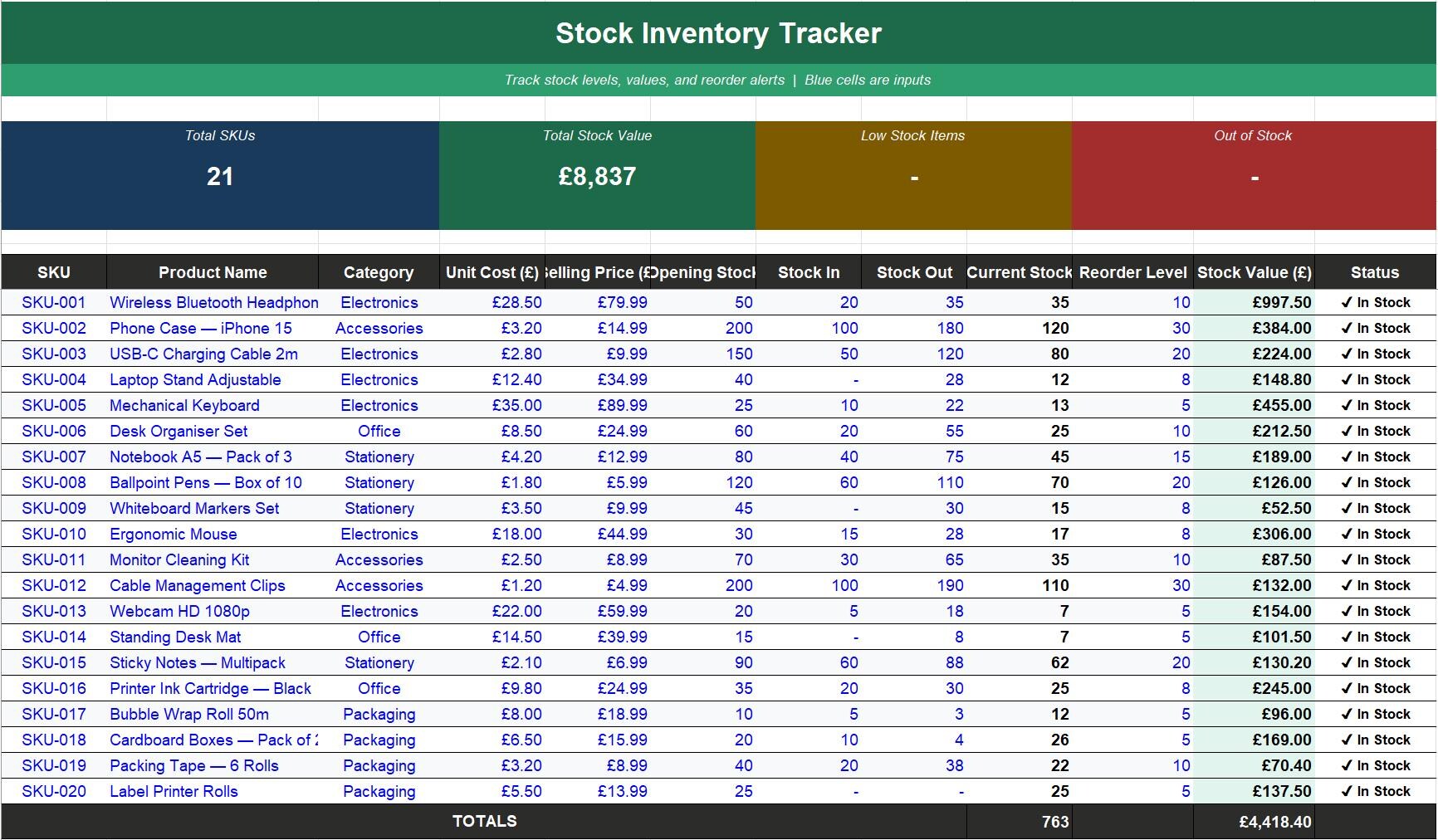The height and width of the screenshot is (840, 1438).
Task: Click the "Out of Stock" card label
Action: click(1253, 135)
